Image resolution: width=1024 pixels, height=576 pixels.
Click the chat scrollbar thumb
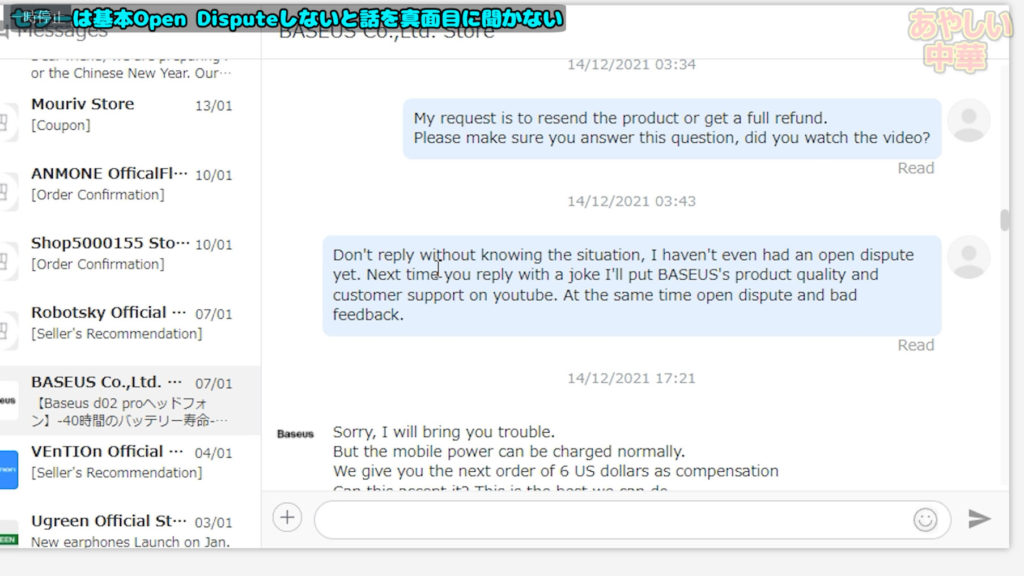pos(1004,220)
